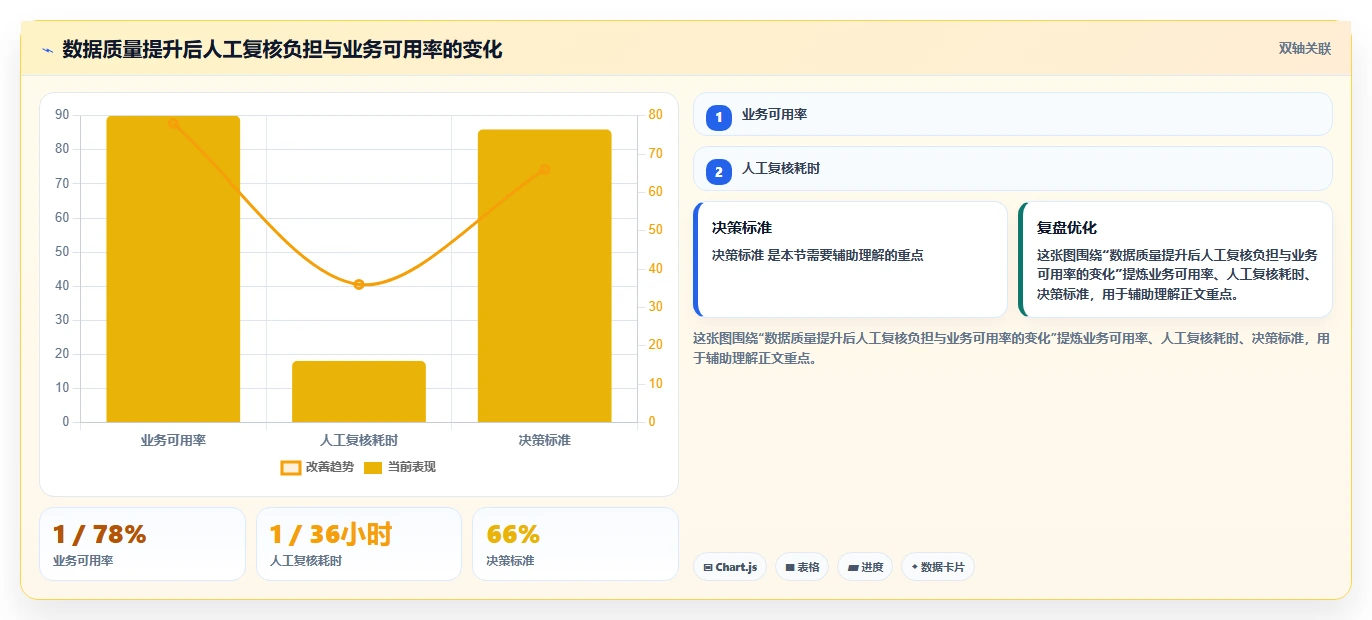Screen dimensions: 1372x620
Task: Click the number 2 badge
Action: (718, 171)
